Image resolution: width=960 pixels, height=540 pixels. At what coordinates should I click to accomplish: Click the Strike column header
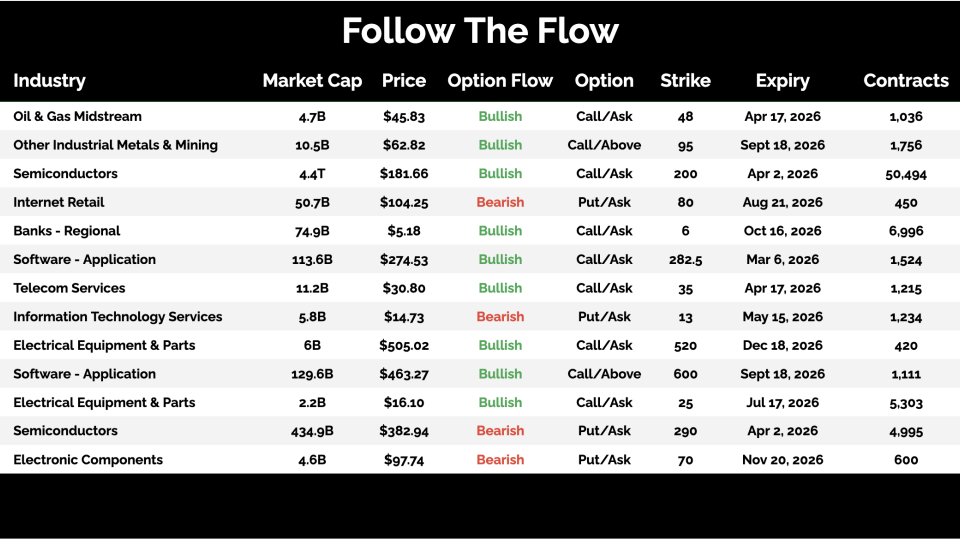click(685, 81)
